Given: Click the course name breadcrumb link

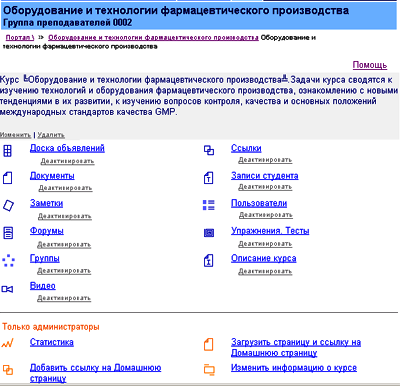Looking at the screenshot, I should click(153, 37).
